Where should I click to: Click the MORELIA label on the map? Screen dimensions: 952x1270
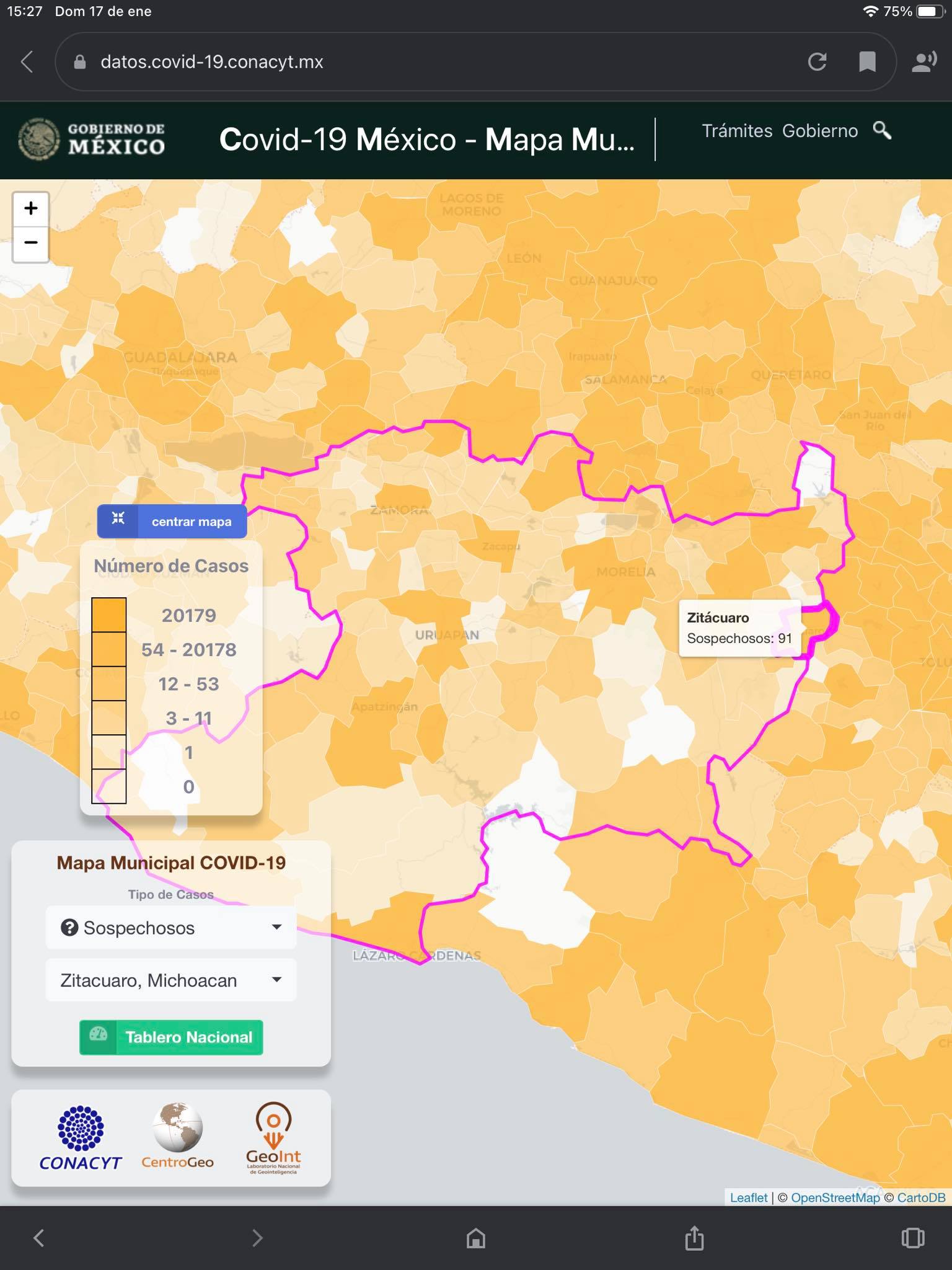[626, 572]
